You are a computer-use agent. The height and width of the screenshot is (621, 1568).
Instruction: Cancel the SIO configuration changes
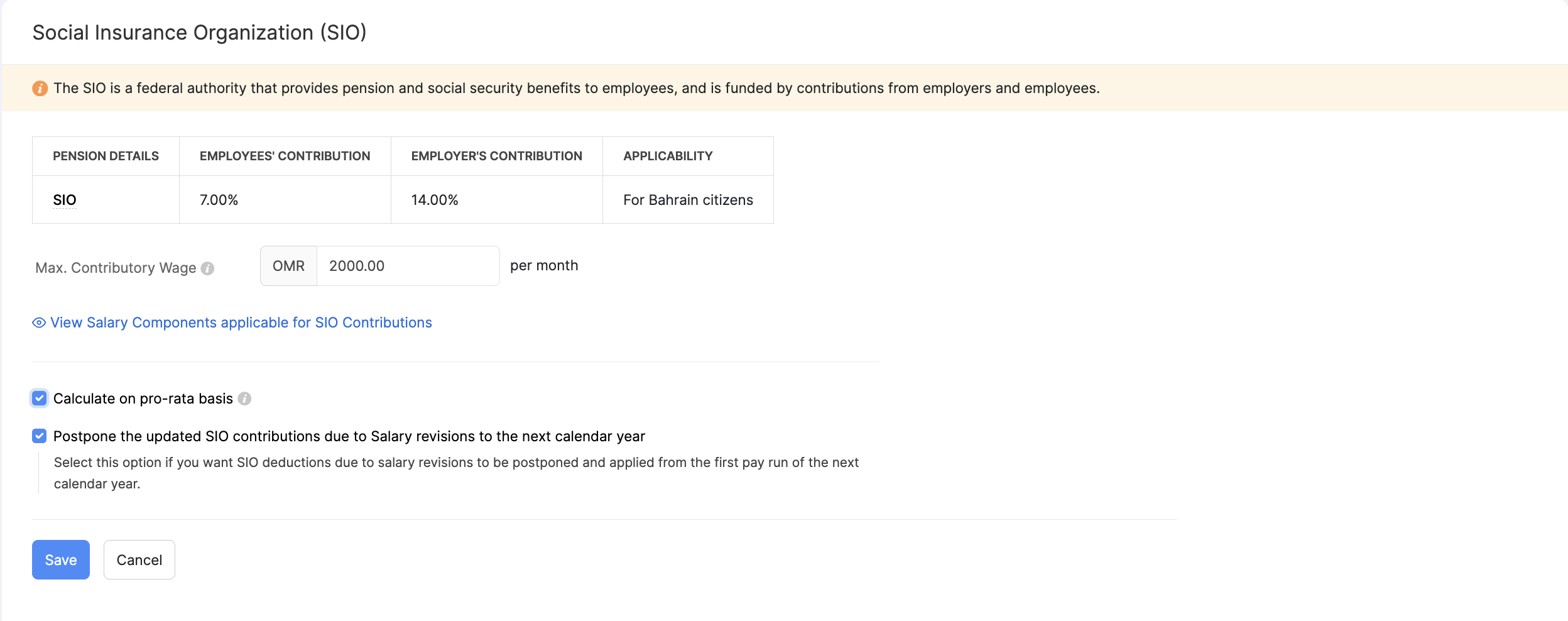(139, 559)
